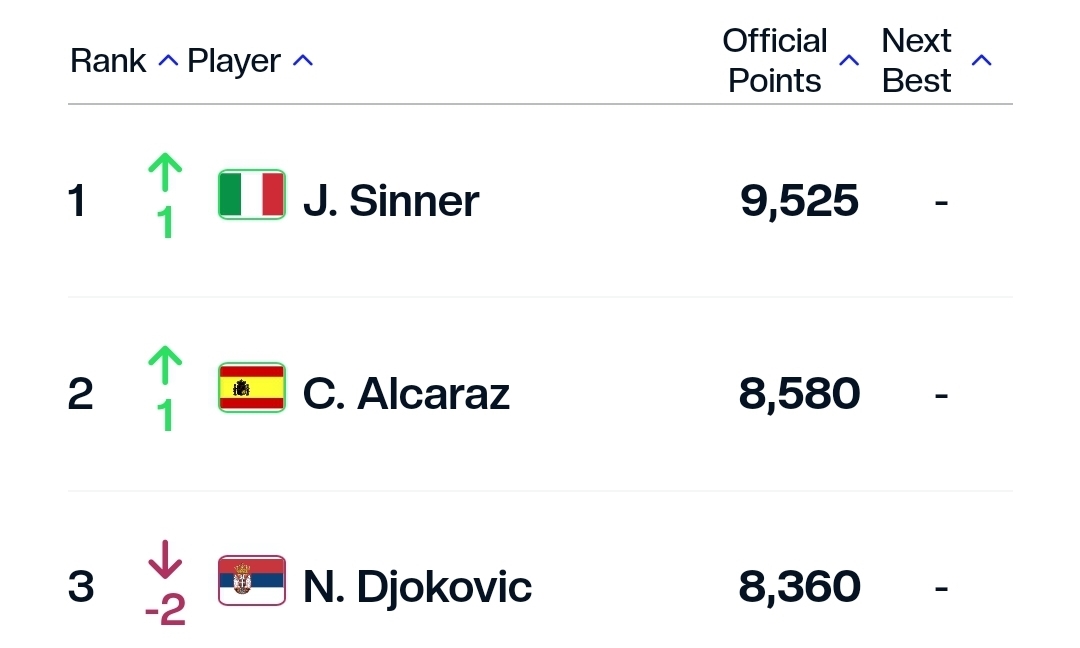The image size is (1080, 648).
Task: Open J. Sinner's player profile
Action: (391, 201)
